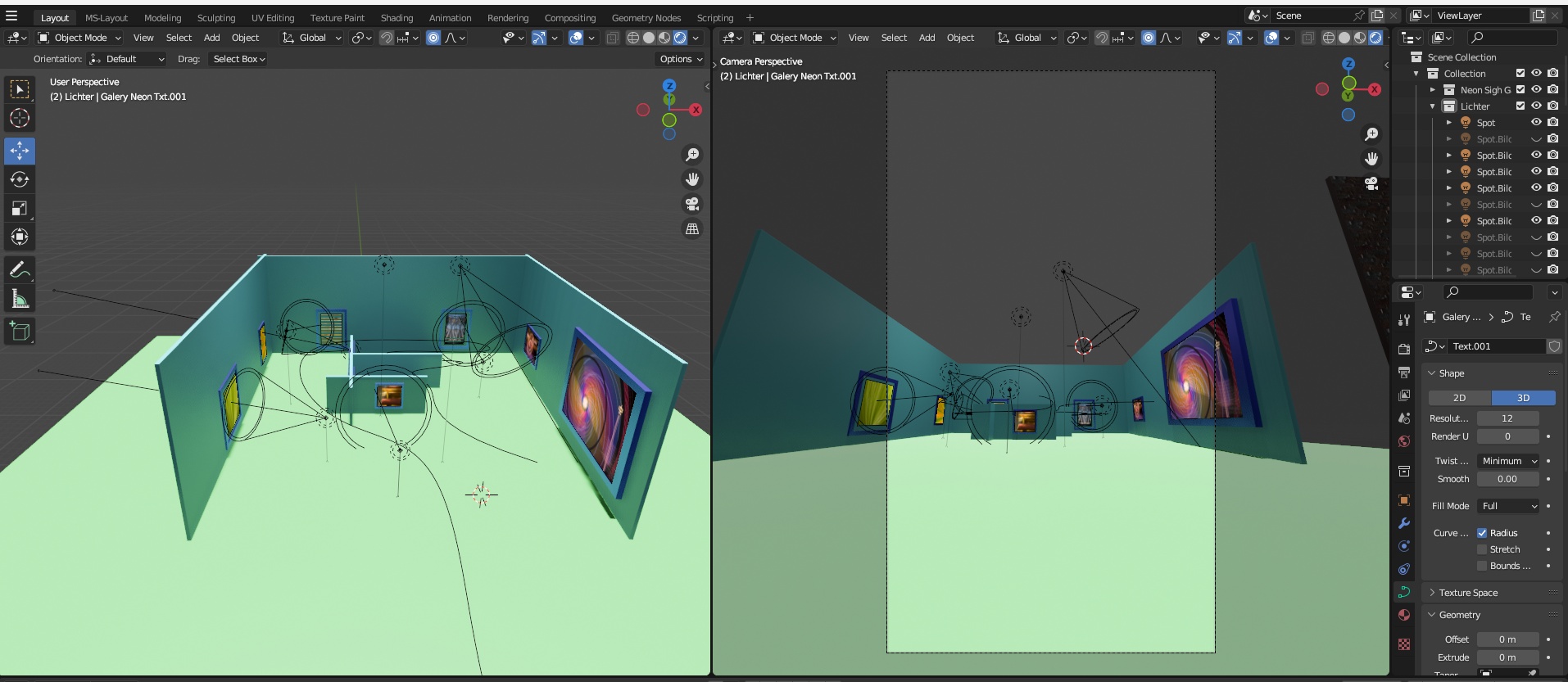Screen dimensions: 1568x682
Task: Select the Rotate tool
Action: point(20,179)
